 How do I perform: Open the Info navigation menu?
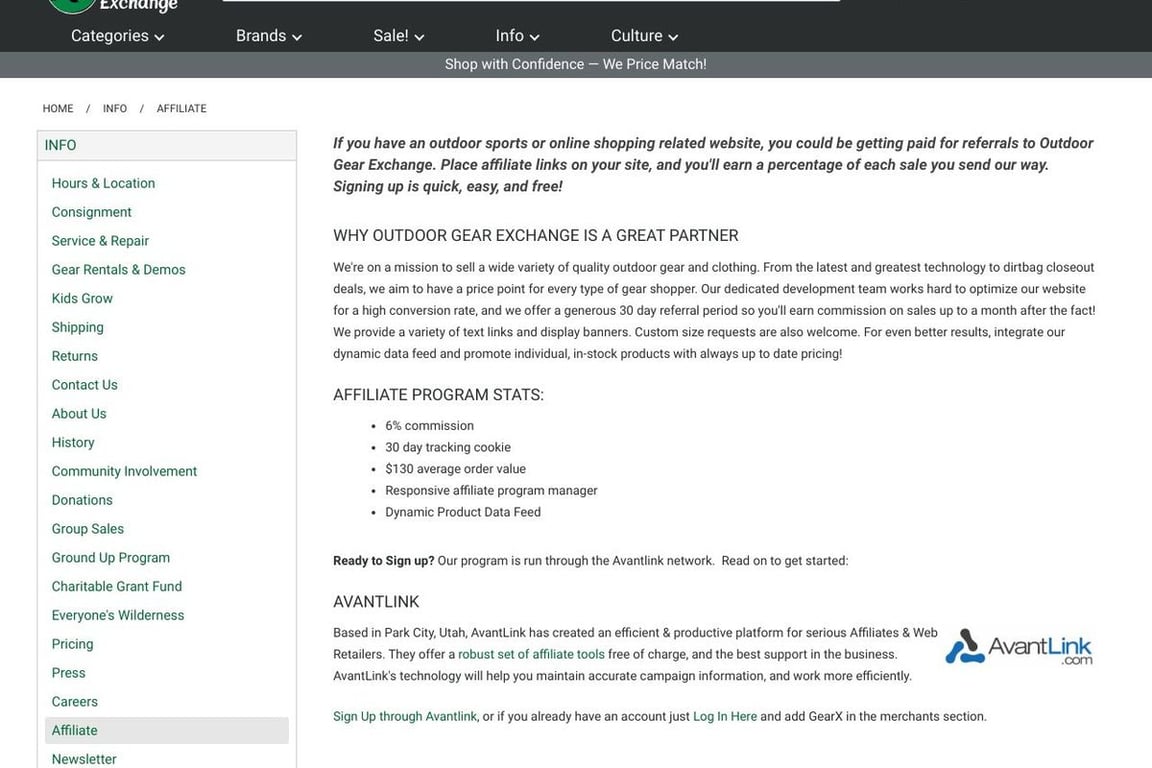click(517, 36)
